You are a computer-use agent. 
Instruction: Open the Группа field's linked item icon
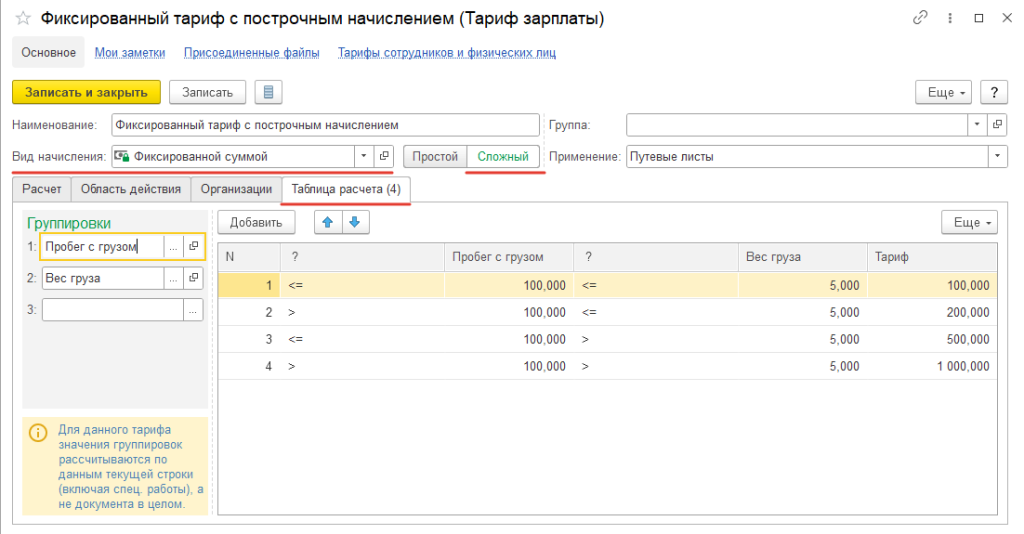pyautogui.click(x=997, y=125)
